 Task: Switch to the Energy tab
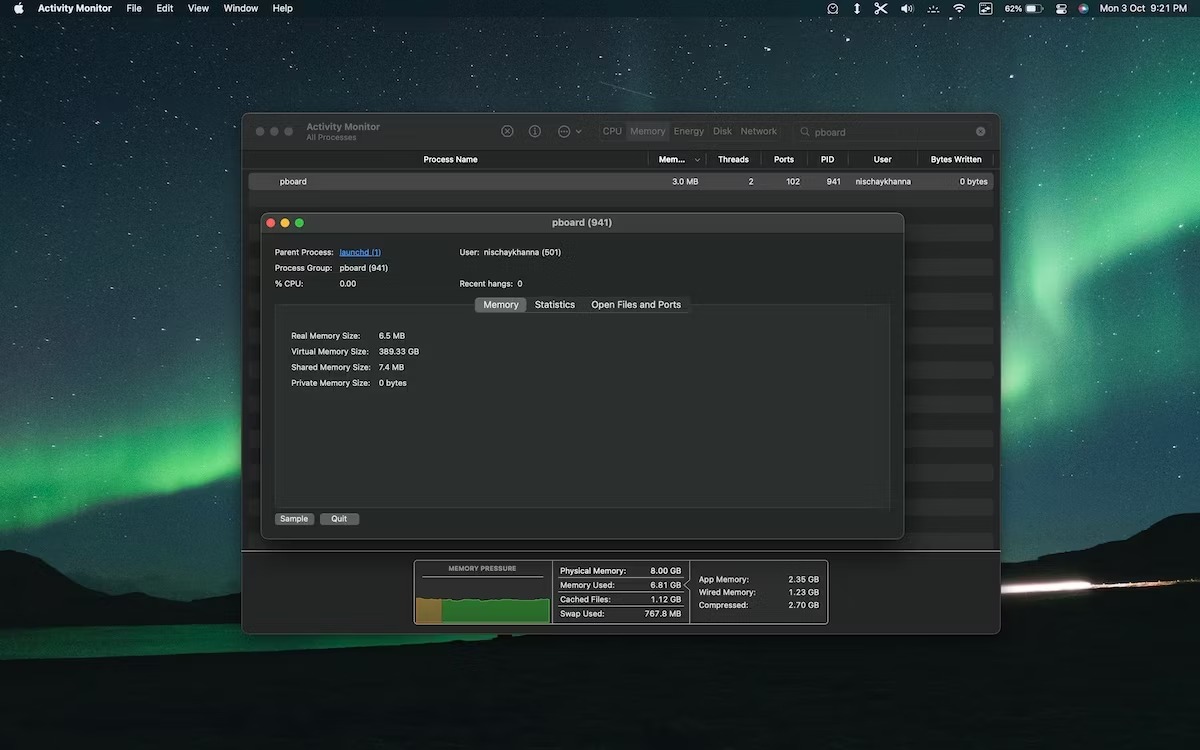pyautogui.click(x=689, y=131)
